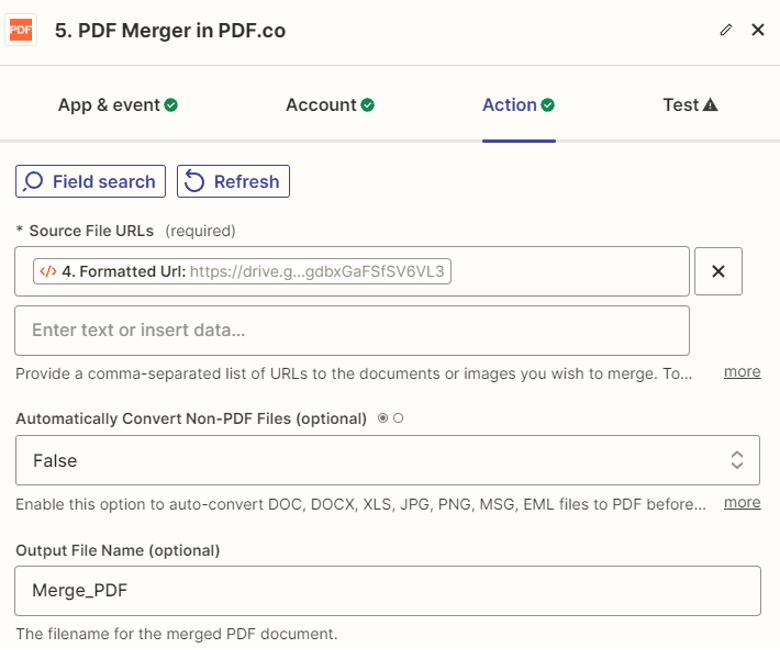Open the Test tab

(690, 105)
